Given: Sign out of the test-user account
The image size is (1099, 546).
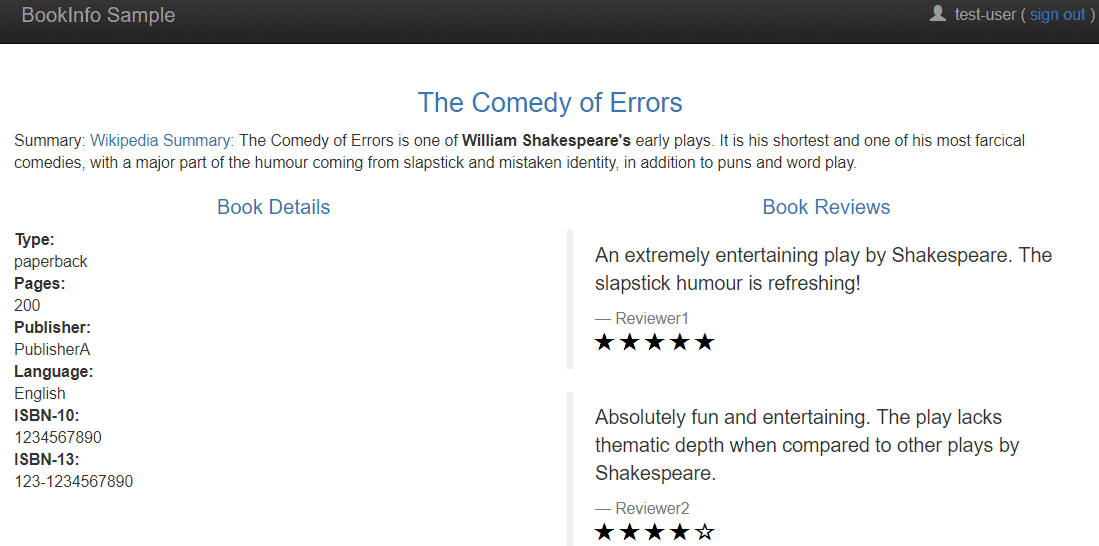Looking at the screenshot, I should click(x=1057, y=15).
